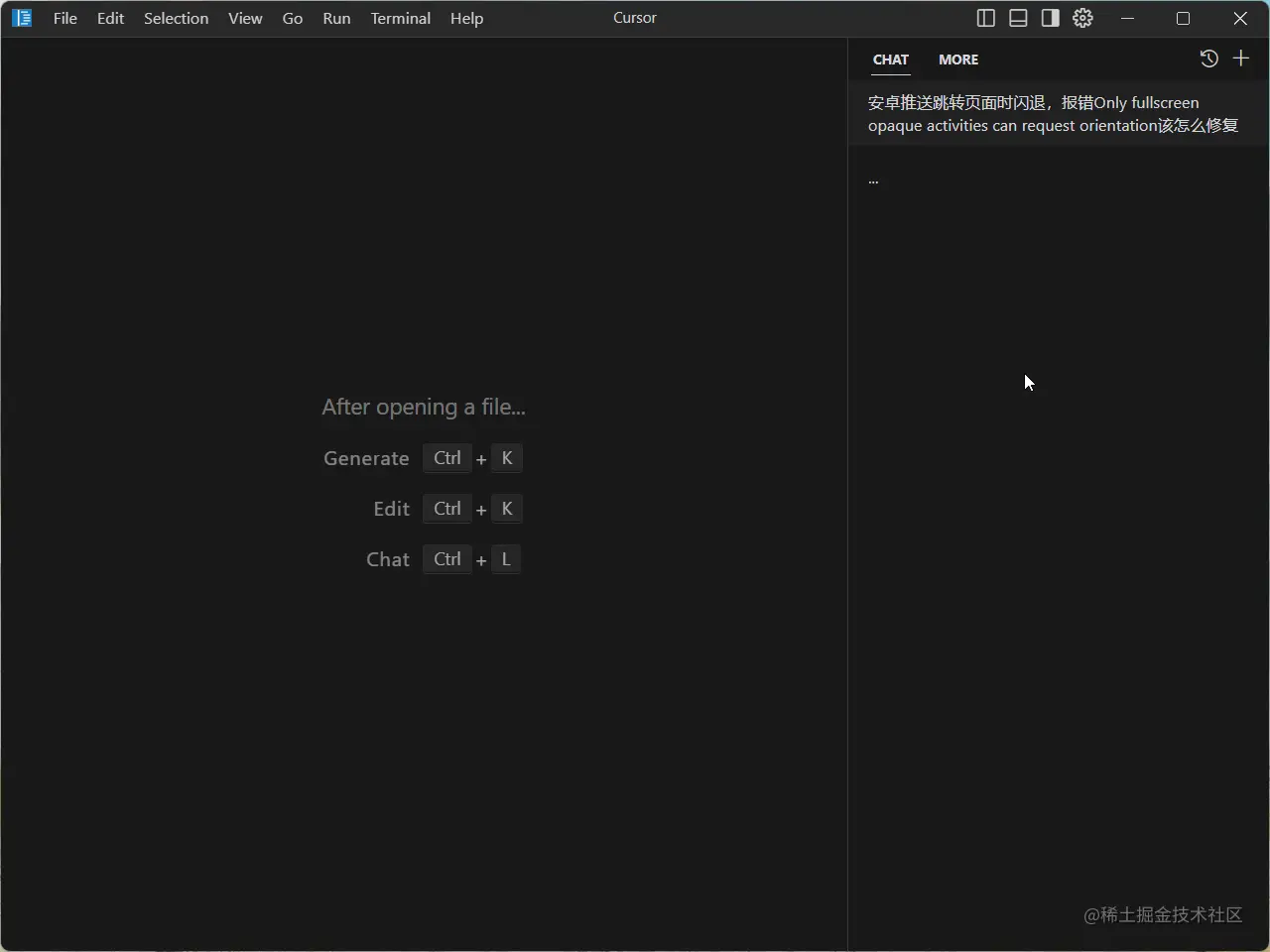Open the Run menu
The height and width of the screenshot is (952, 1270).
336,18
